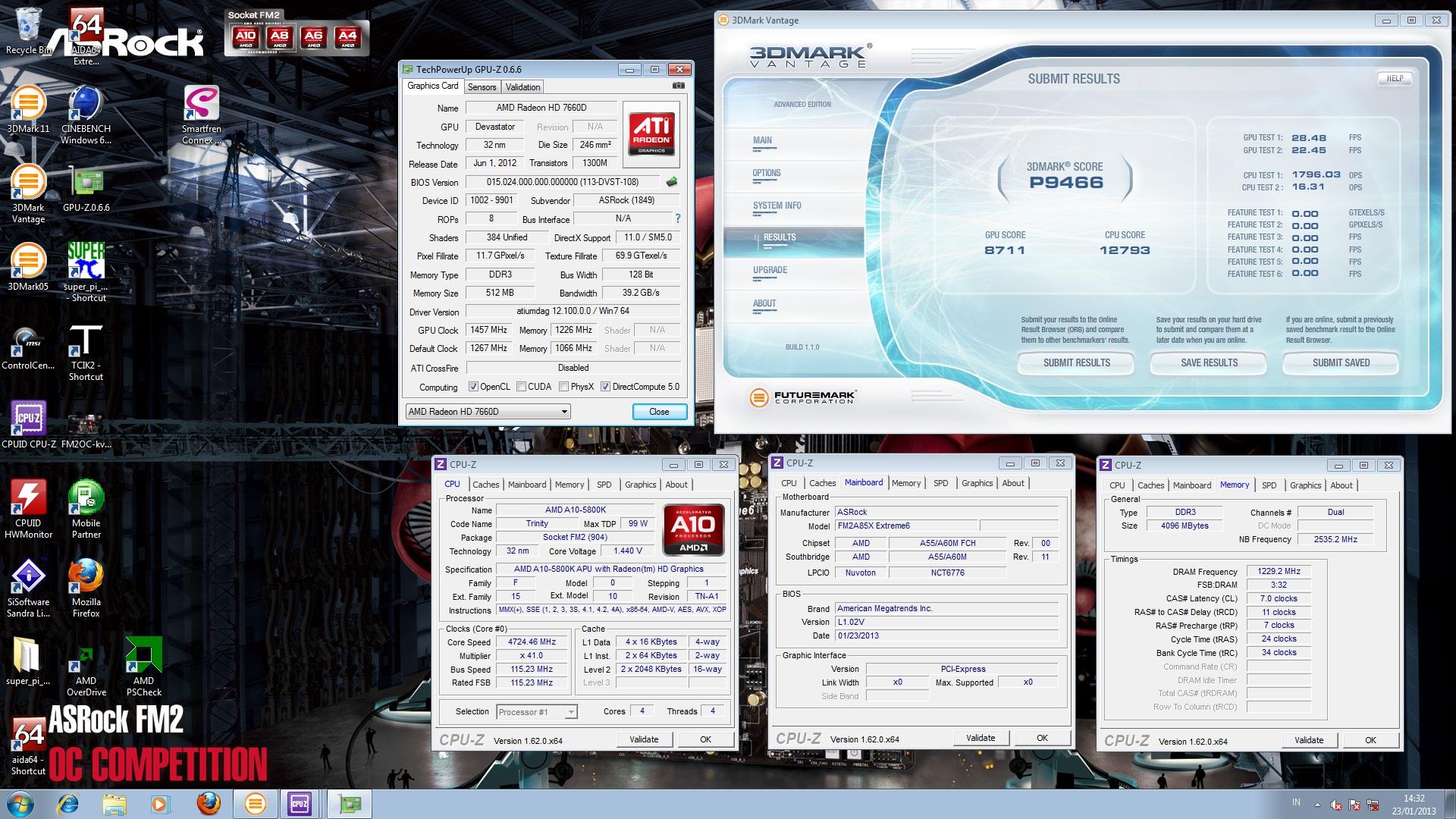Image resolution: width=1456 pixels, height=819 pixels.
Task: Select OPTIONS in 3DMark Vantage sidebar
Action: (x=767, y=173)
